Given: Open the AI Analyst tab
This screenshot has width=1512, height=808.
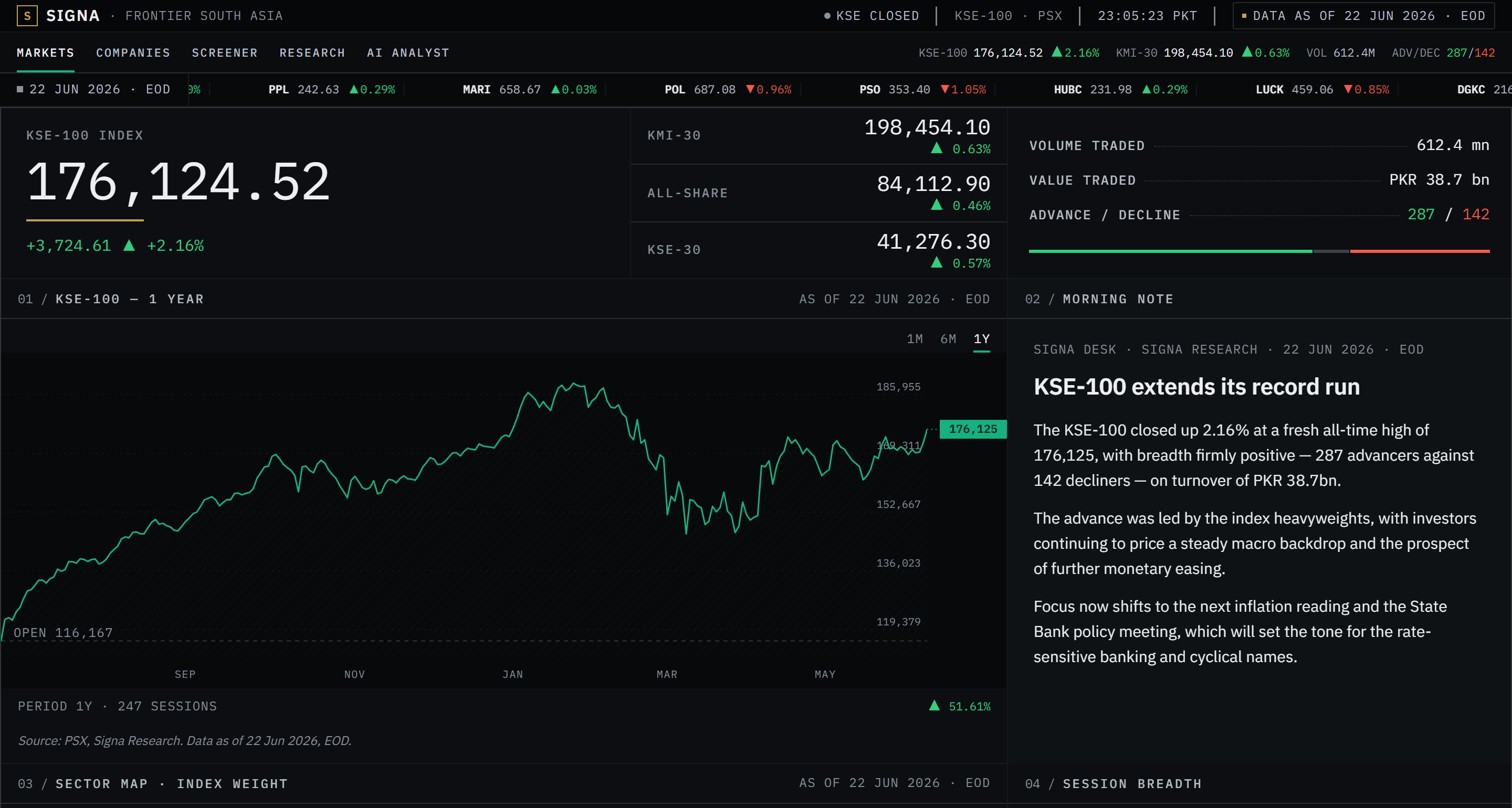Looking at the screenshot, I should (x=408, y=53).
